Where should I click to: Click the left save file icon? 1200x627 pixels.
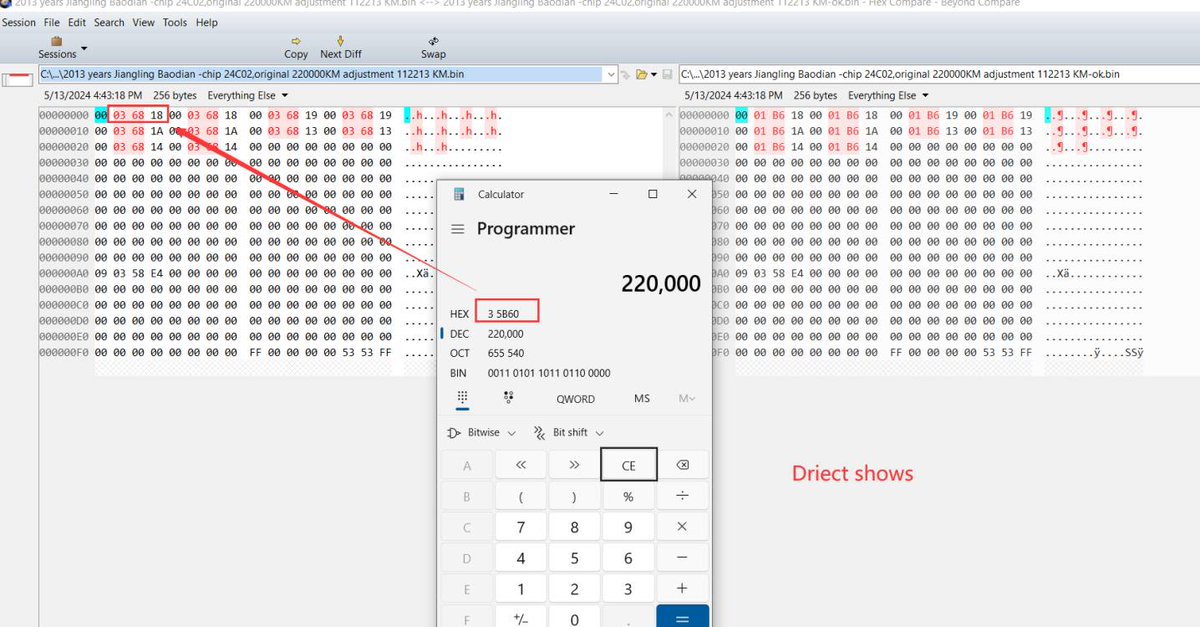[666, 74]
